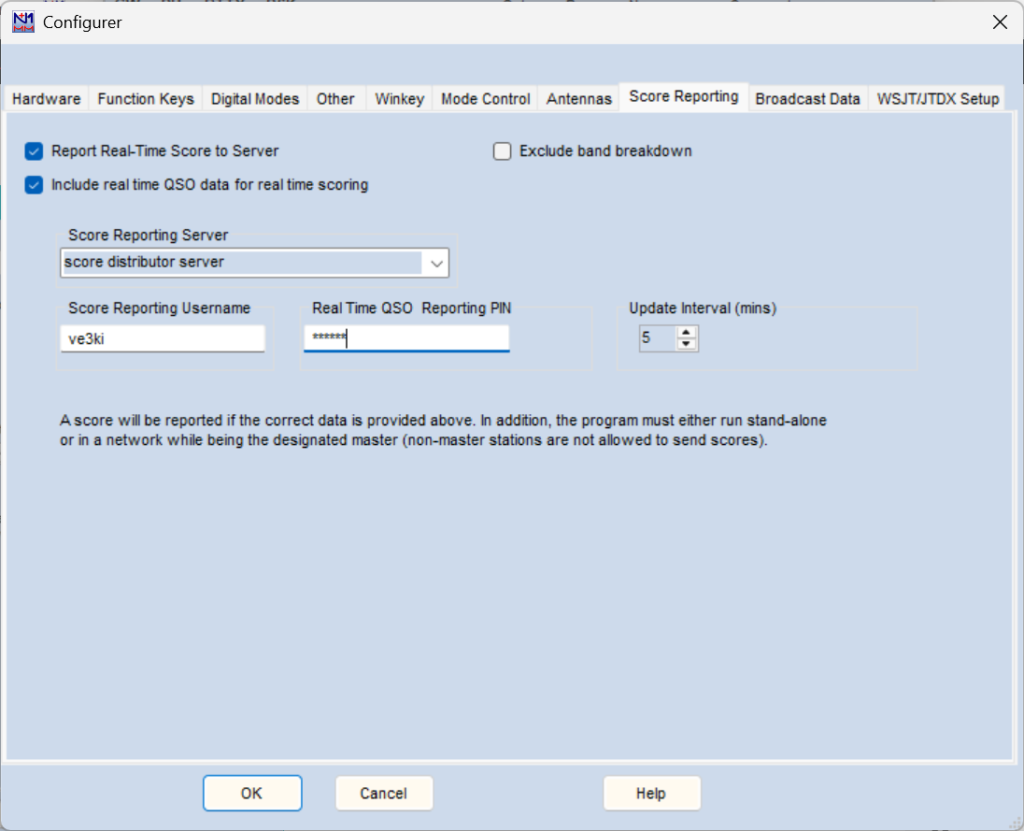Close the Configurer dialog window
Viewport: 1024px width, 831px height.
(998, 22)
